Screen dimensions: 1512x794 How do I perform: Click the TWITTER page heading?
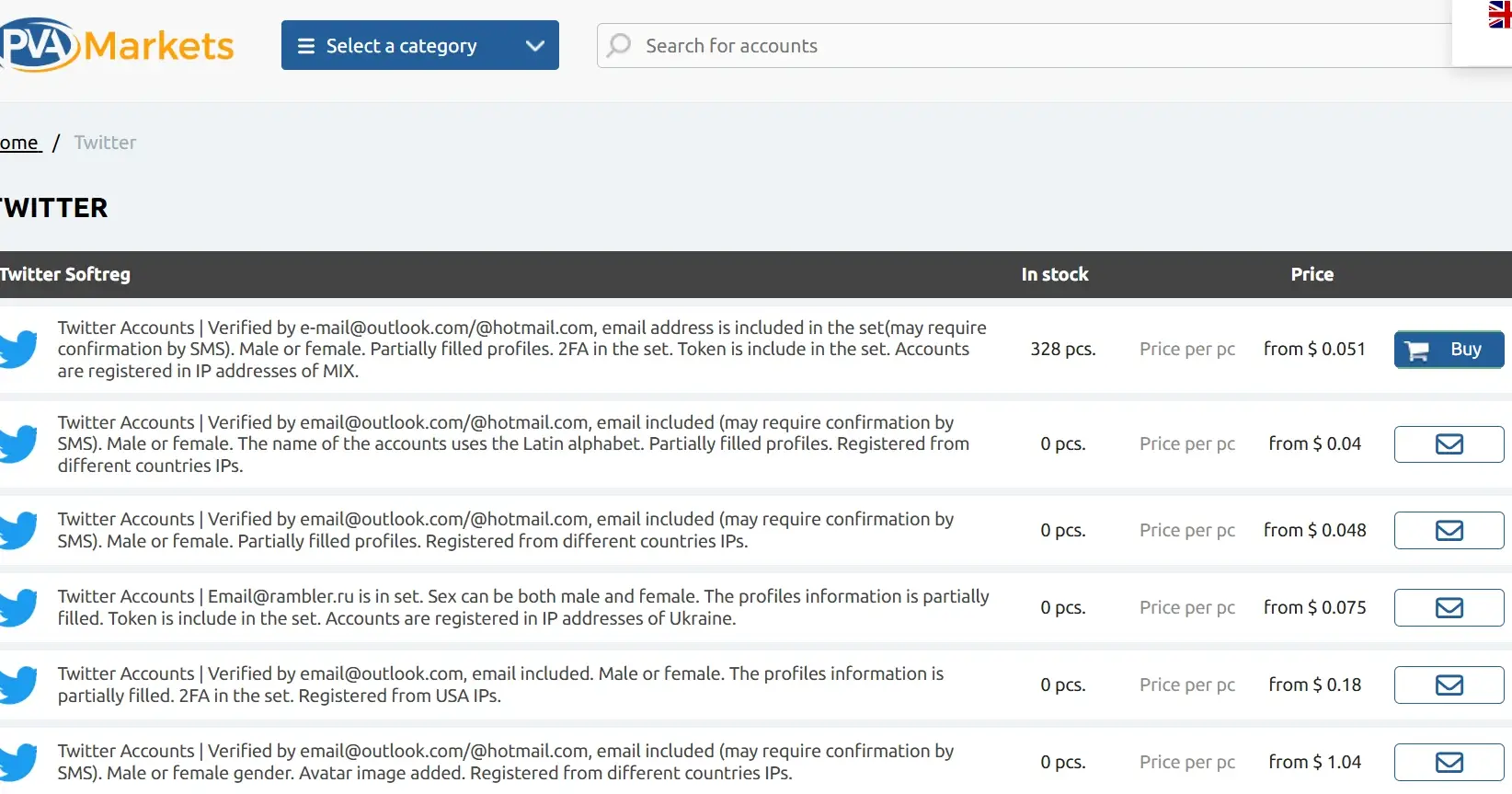click(x=54, y=208)
